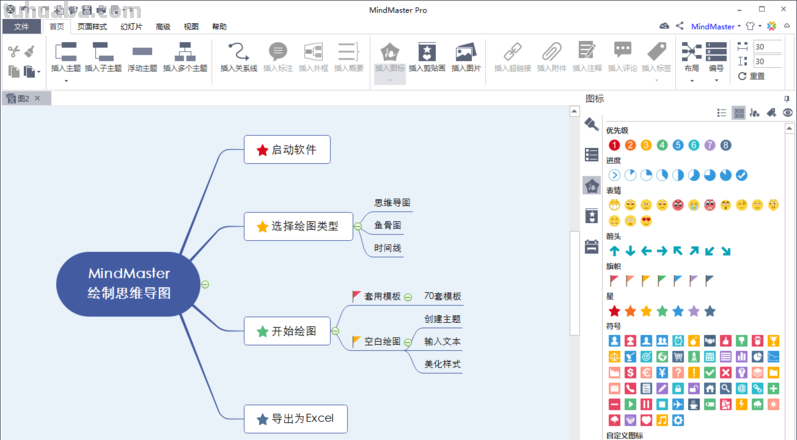797x440 pixels.
Task: Click the vertical spacing input field
Action: (767, 61)
